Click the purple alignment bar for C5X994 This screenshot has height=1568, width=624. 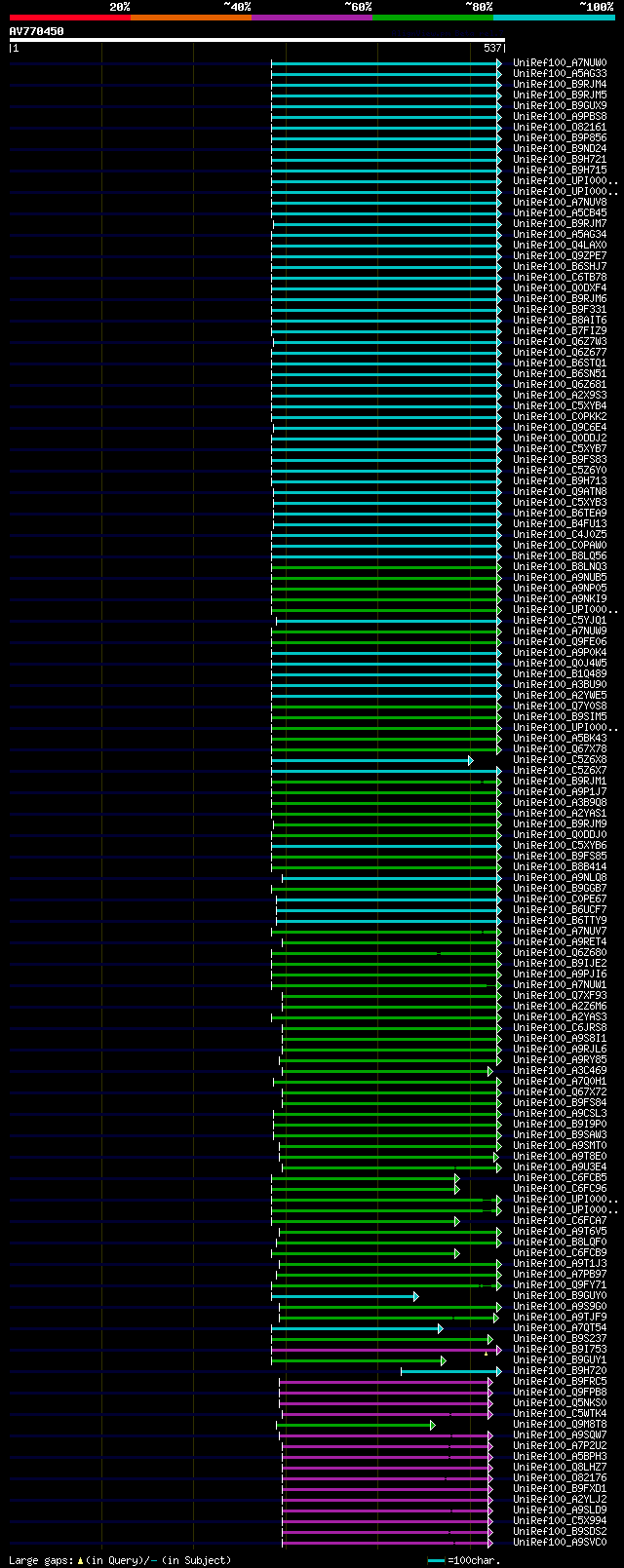coord(387,1521)
